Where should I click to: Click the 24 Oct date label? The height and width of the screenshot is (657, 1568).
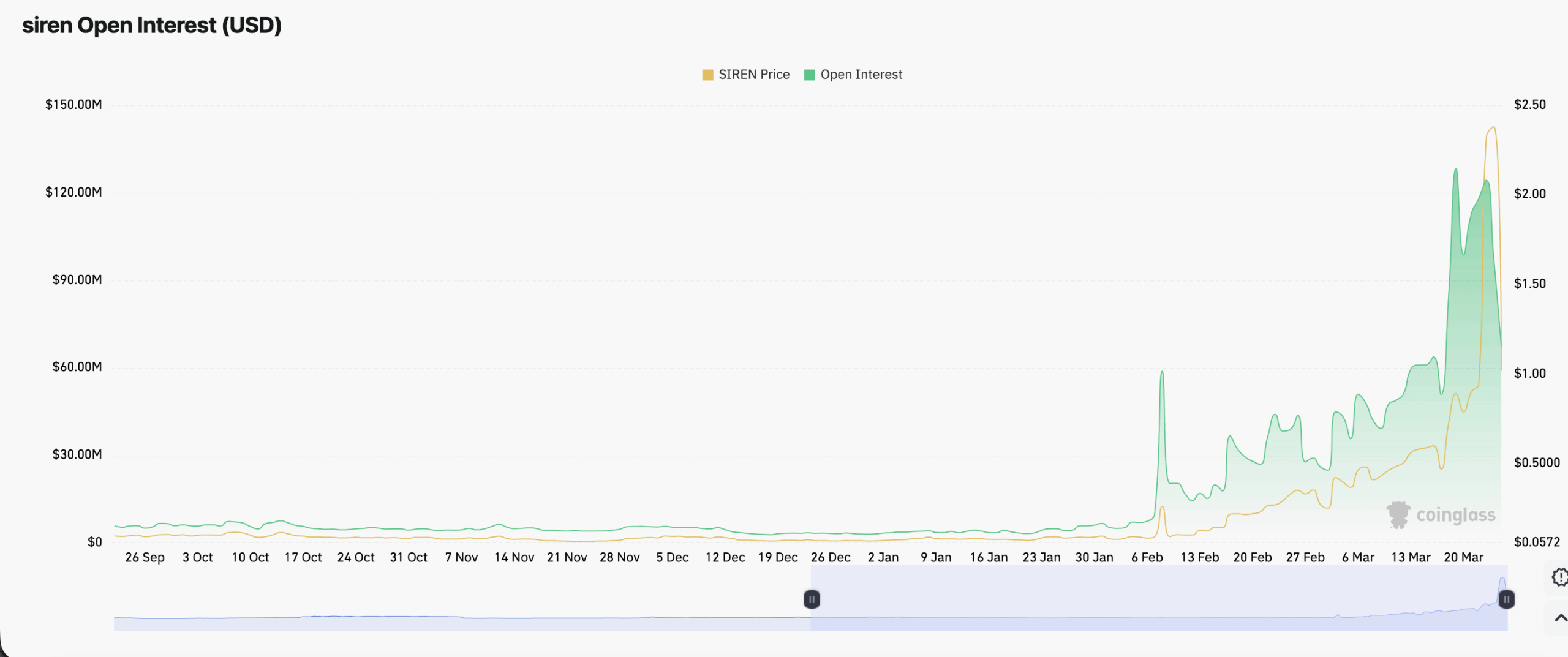(355, 558)
